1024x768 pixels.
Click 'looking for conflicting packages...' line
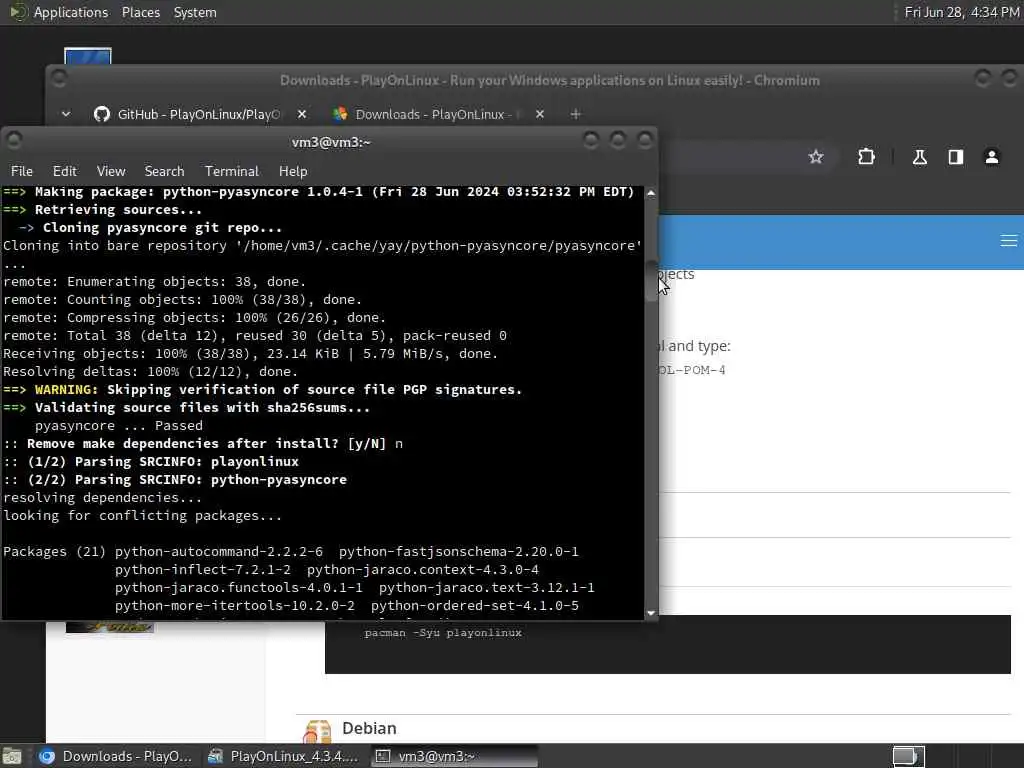point(142,515)
